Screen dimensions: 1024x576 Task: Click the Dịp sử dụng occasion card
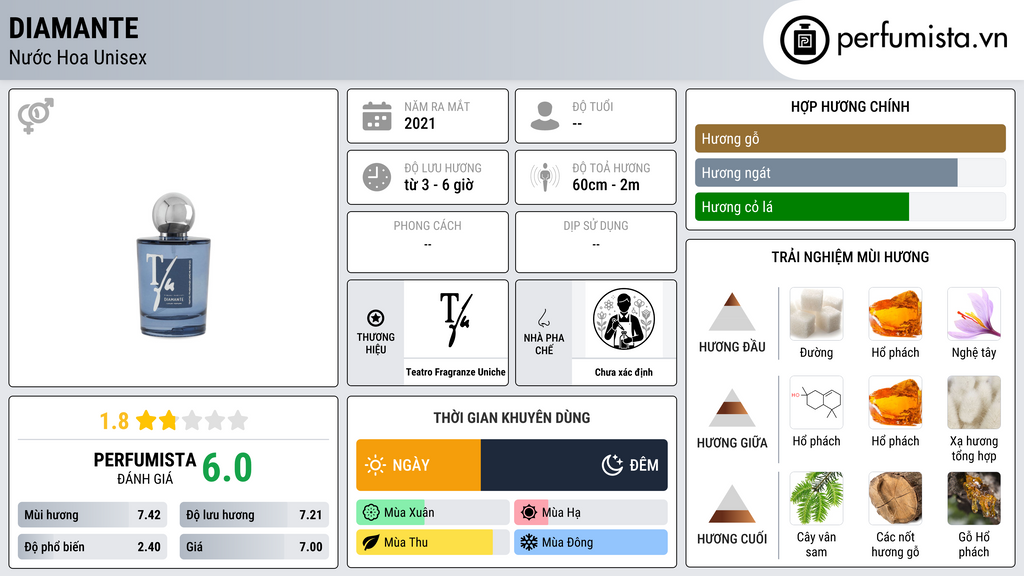(x=596, y=242)
